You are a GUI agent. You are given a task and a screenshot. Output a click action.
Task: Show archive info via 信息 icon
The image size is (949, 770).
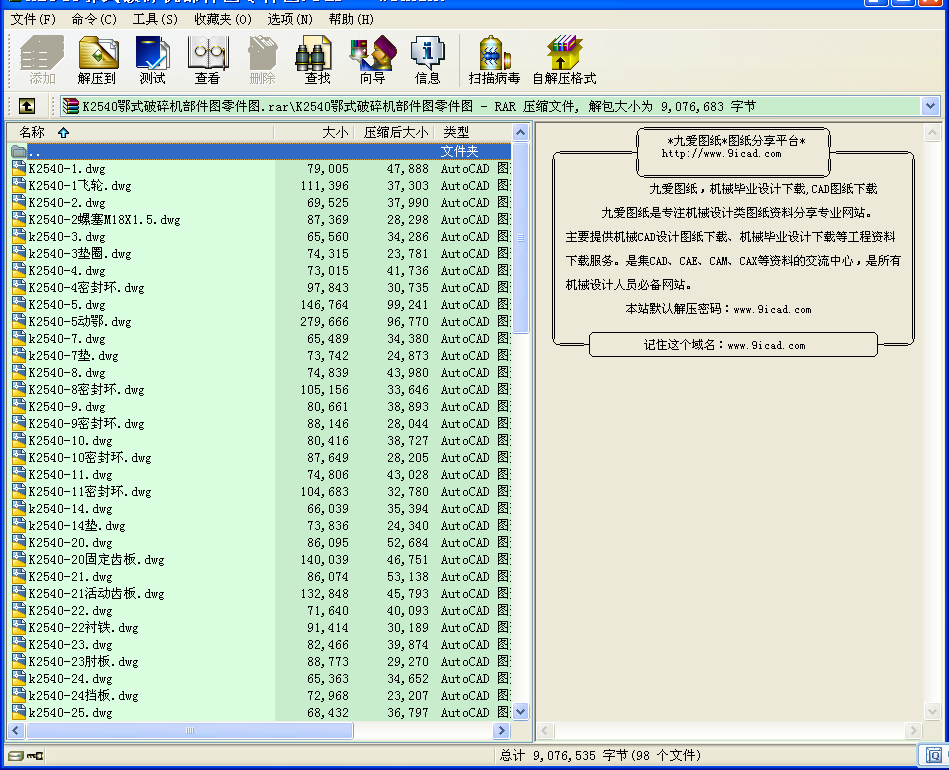click(427, 58)
